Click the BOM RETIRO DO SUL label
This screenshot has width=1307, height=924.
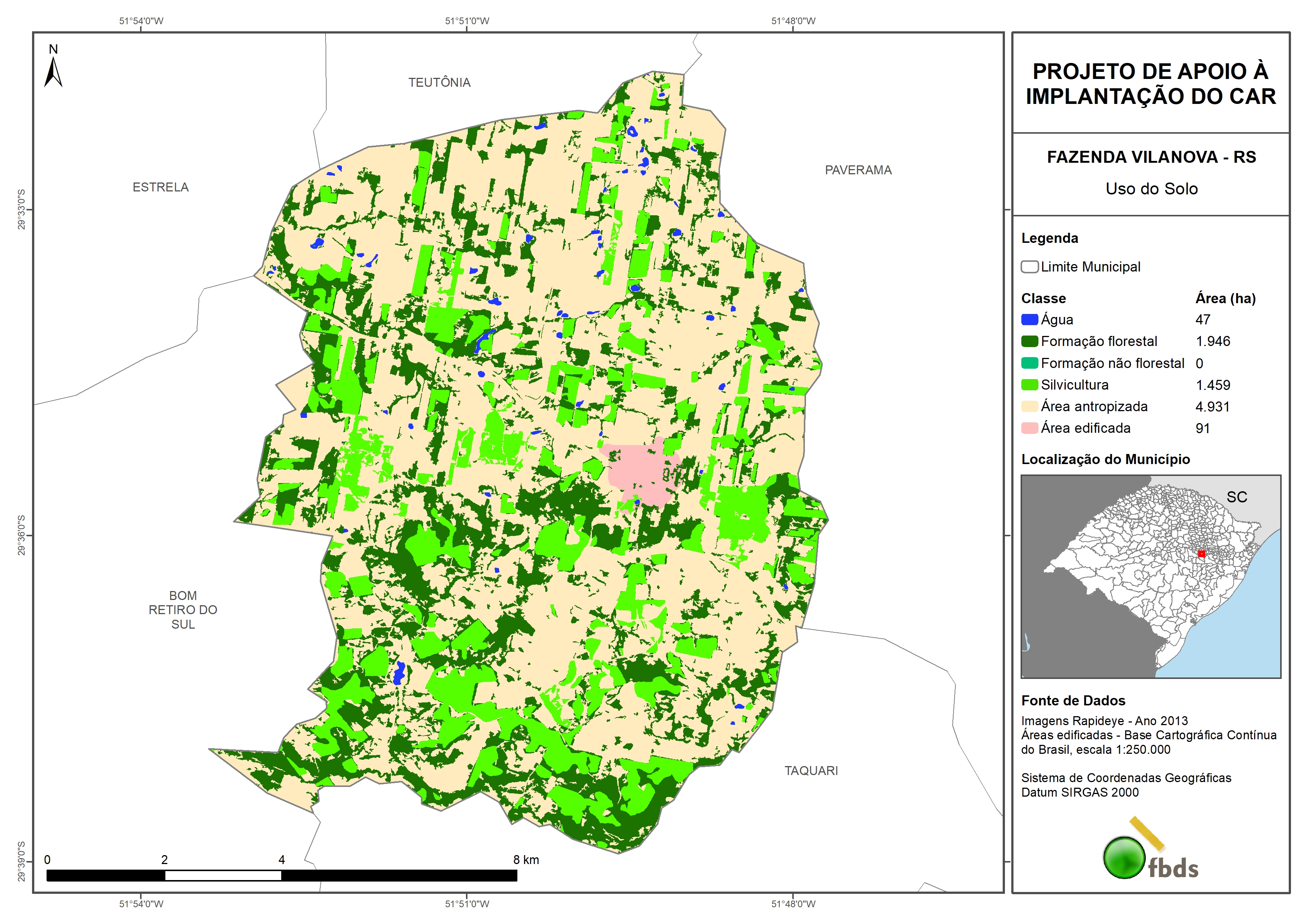pyautogui.click(x=183, y=610)
